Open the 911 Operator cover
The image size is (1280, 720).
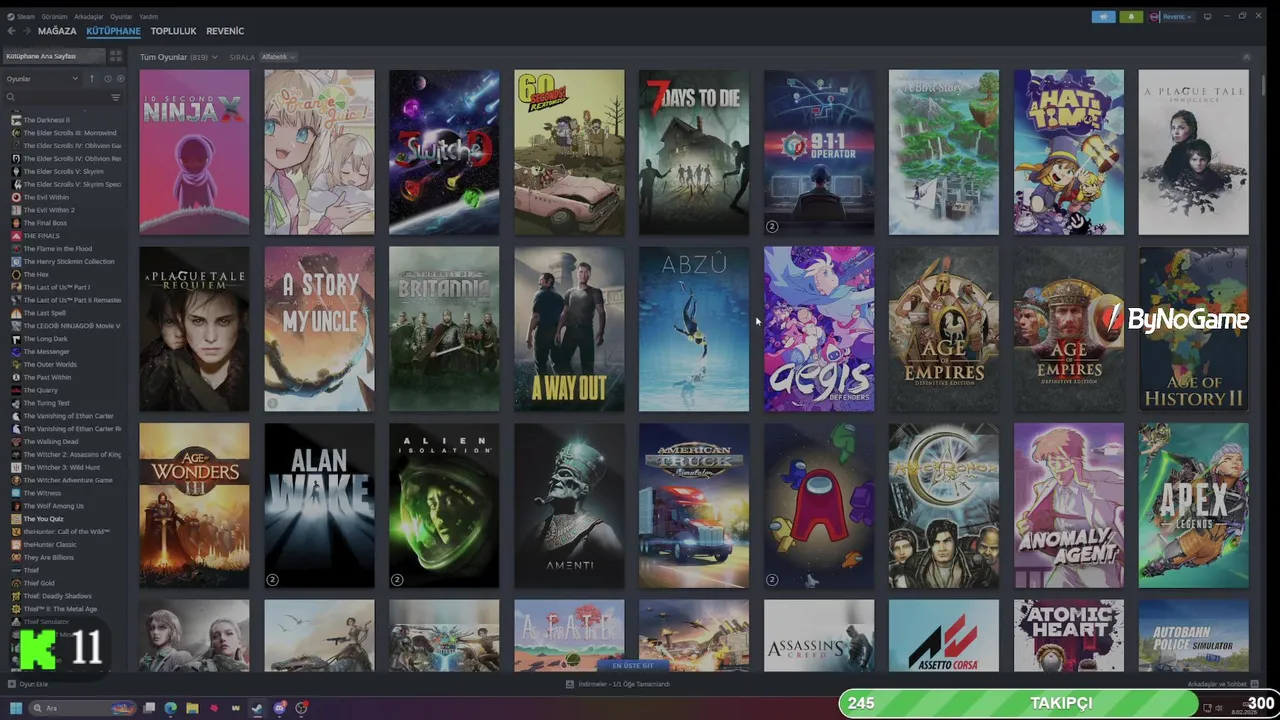[819, 152]
